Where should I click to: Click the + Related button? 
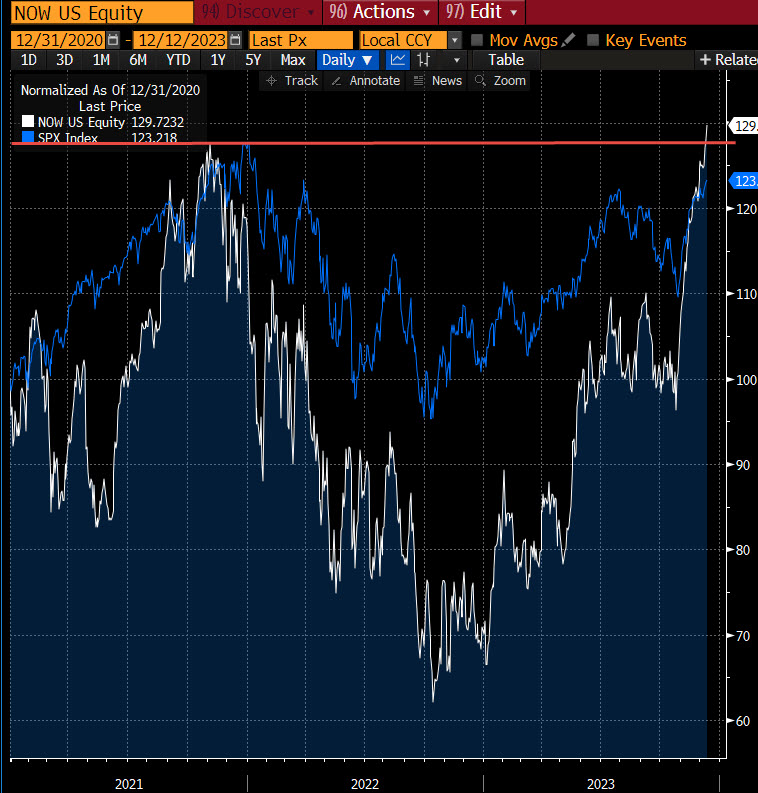click(728, 60)
